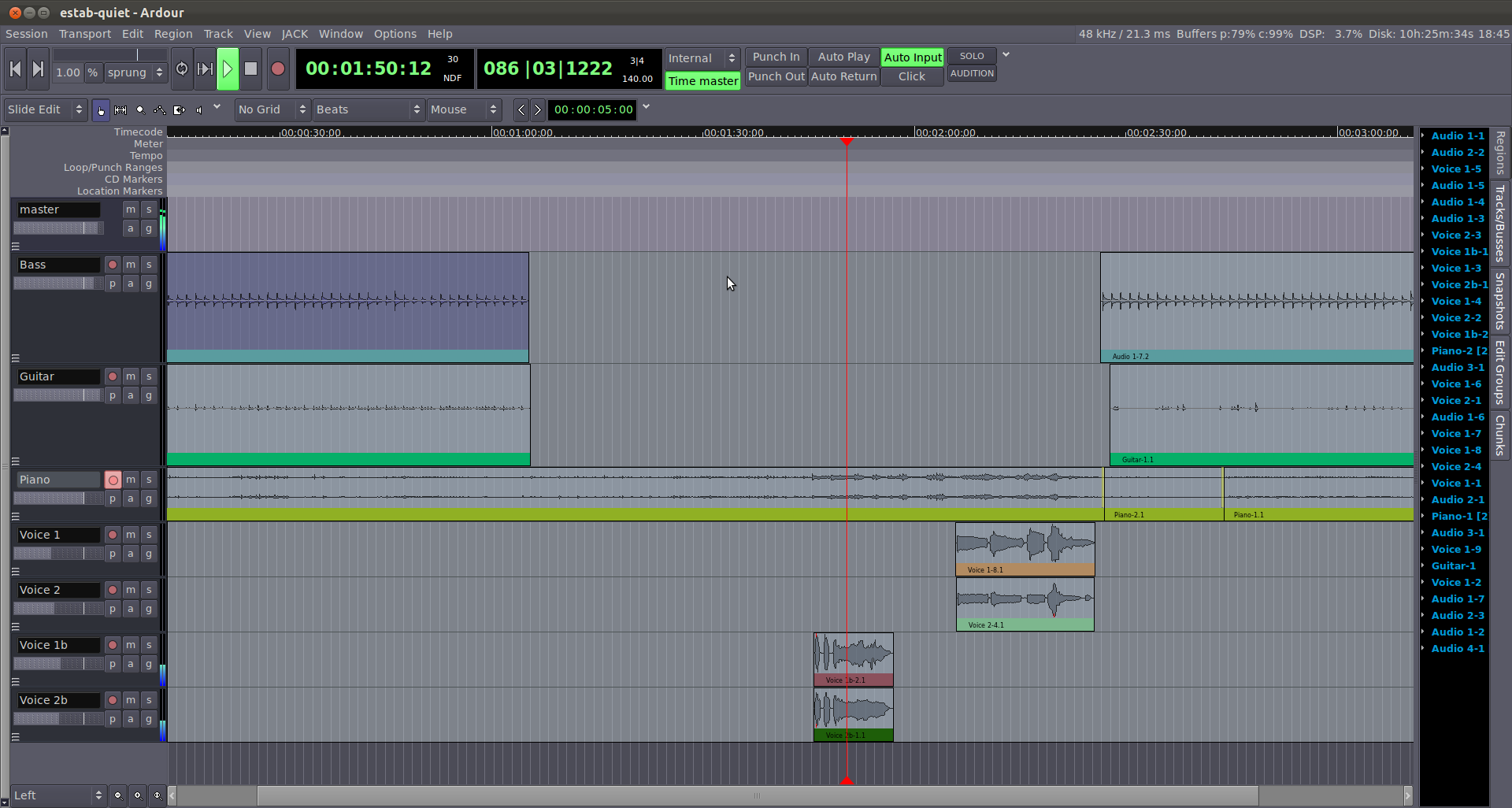The height and width of the screenshot is (808, 1512).
Task: Turn off Time master
Action: [702, 81]
